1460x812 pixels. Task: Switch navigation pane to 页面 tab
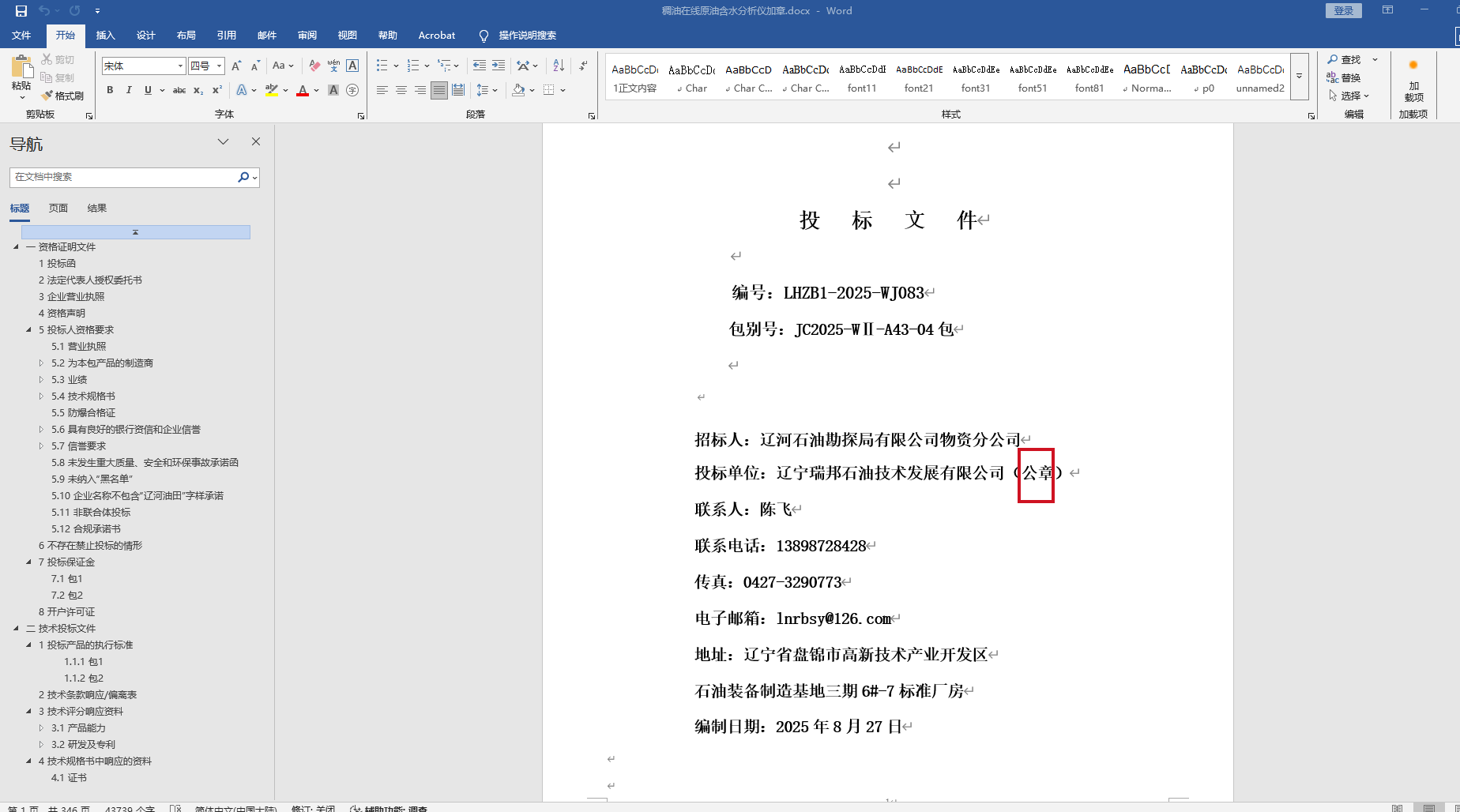coord(58,209)
